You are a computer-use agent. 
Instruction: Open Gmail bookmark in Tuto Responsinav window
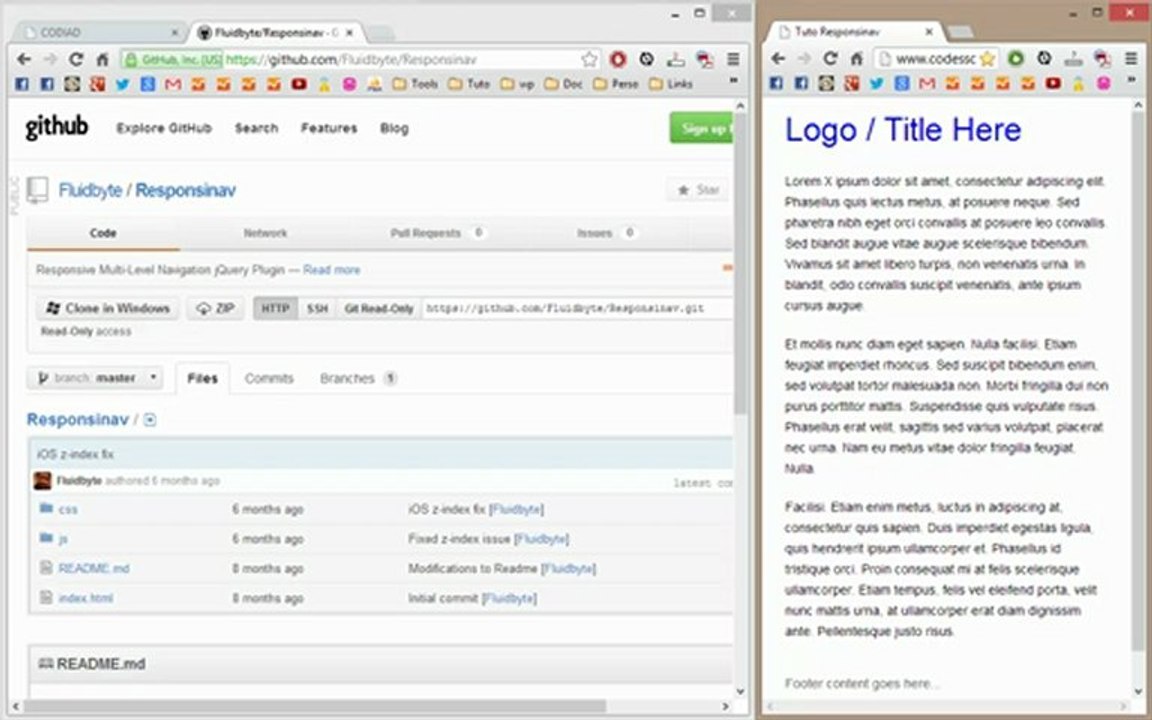927,84
